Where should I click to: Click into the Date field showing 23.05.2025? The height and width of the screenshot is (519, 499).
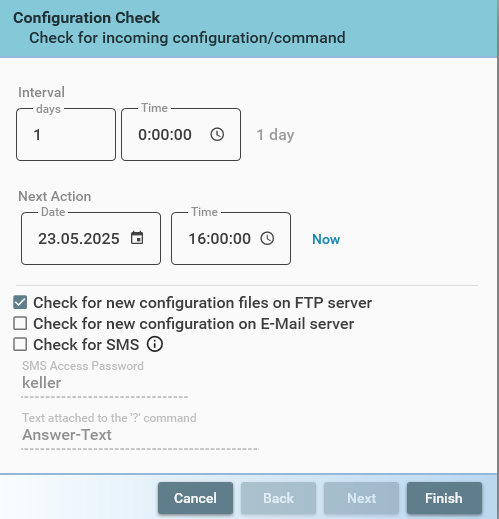[79, 239]
